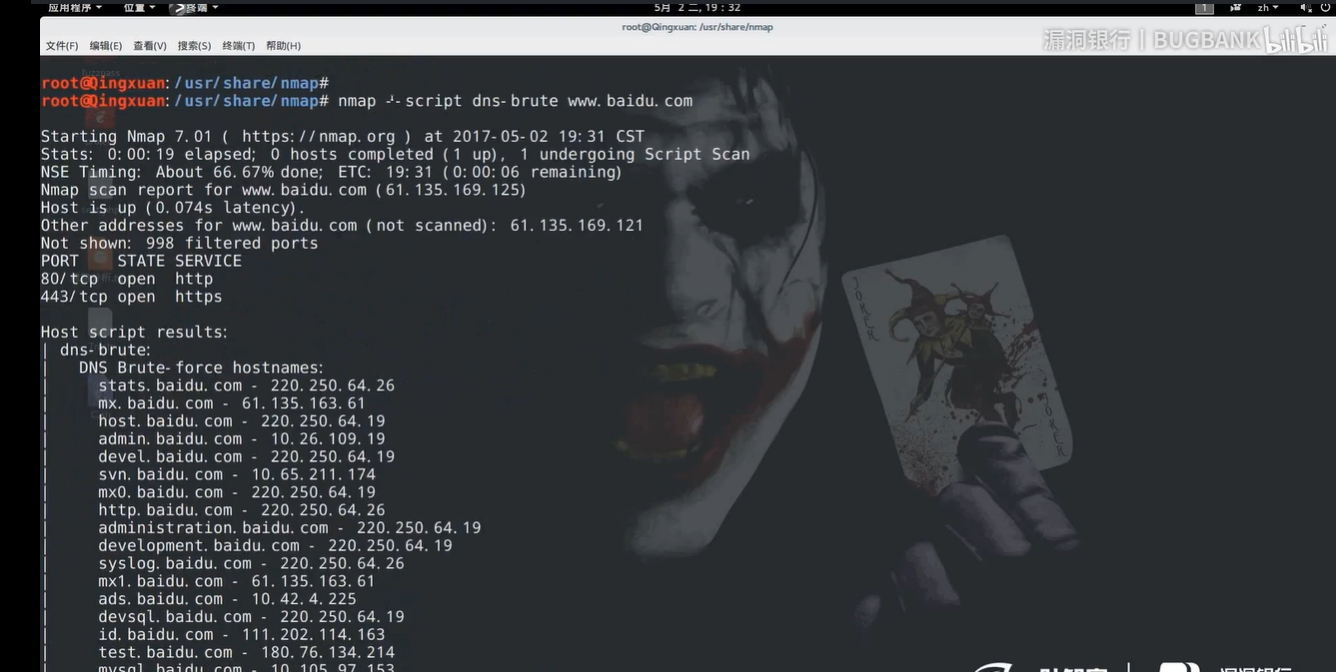Click the svn.baidu.com result line
The height and width of the screenshot is (672, 1336).
coord(237,474)
